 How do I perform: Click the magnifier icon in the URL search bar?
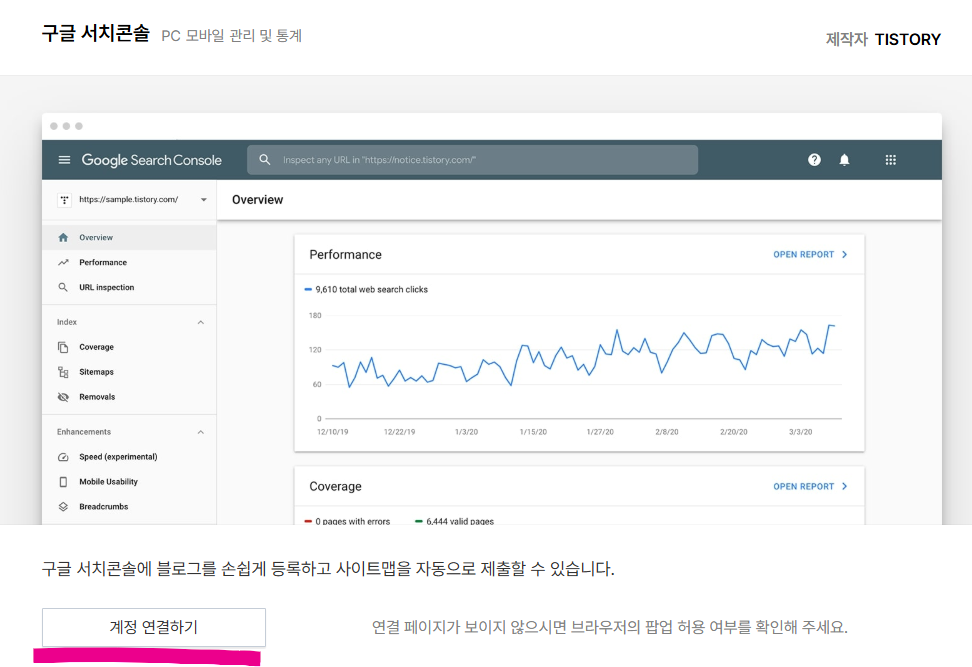[265, 159]
